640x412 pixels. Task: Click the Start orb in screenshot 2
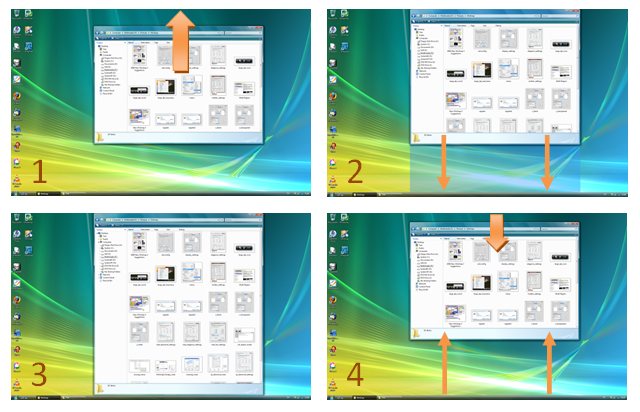point(331,194)
